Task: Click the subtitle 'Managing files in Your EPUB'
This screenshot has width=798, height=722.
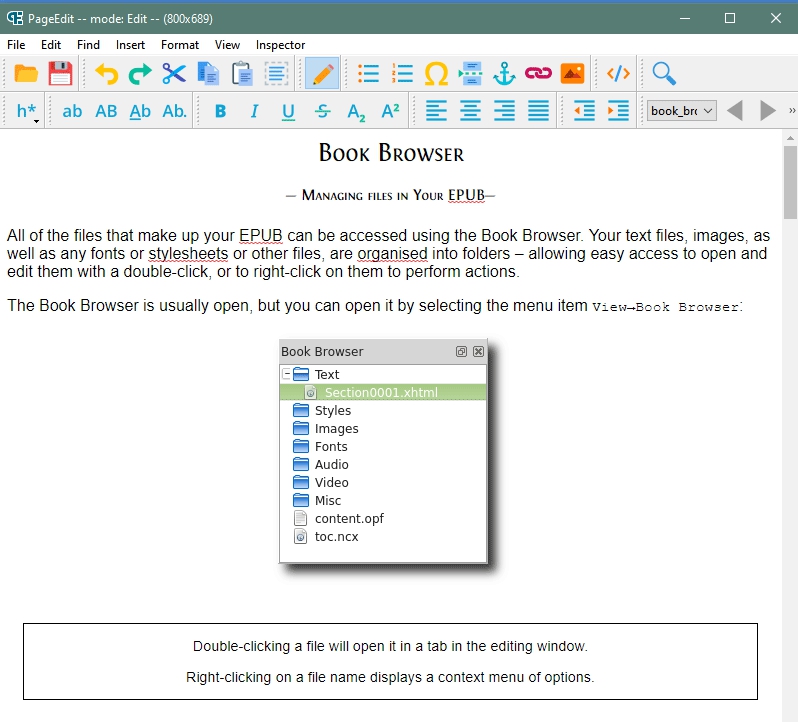Action: (393, 195)
